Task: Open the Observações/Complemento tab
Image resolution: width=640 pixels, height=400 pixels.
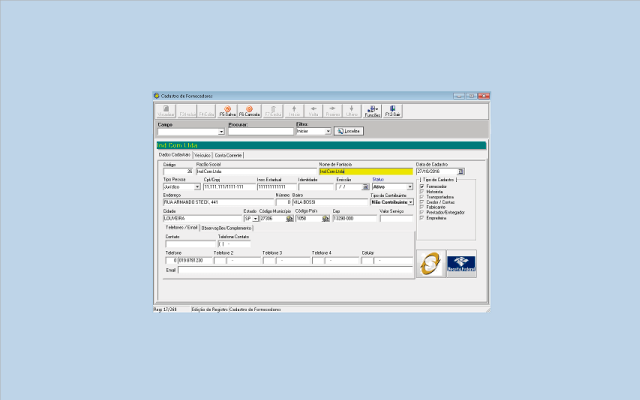Action: pyautogui.click(x=227, y=228)
